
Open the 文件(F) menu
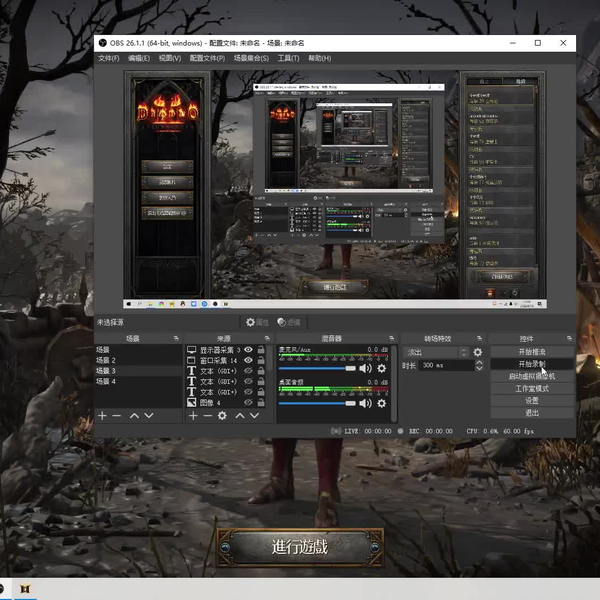pos(109,58)
